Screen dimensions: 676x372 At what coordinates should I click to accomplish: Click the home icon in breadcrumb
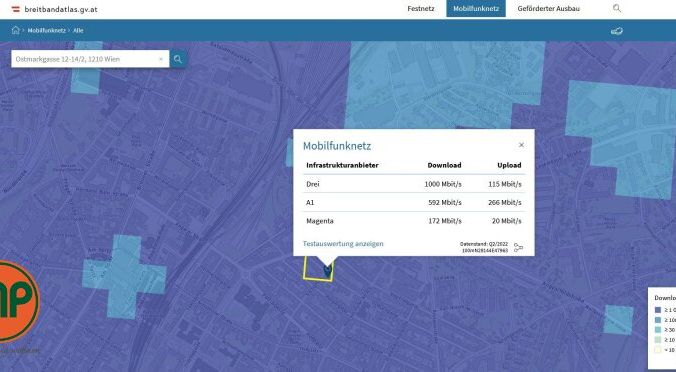(x=16, y=30)
